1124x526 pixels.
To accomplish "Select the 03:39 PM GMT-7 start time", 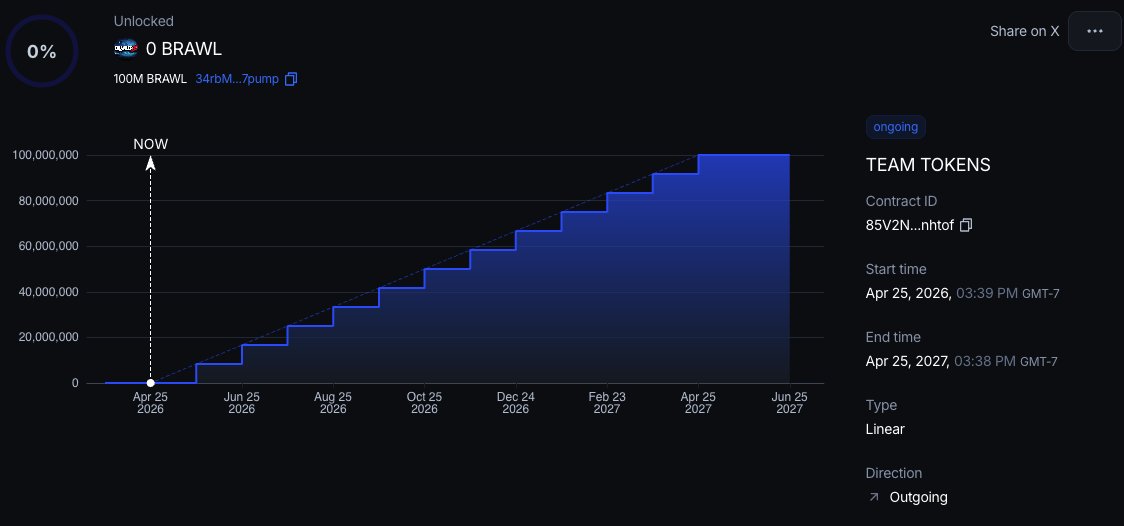I will point(1007,293).
